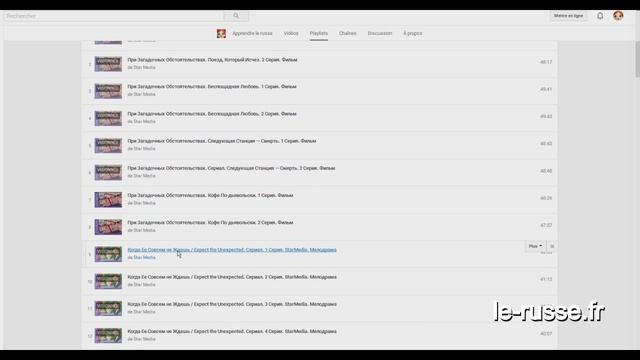Click thumbnail of Expect the Unexpected 3 Серия
This screenshot has height=360, width=640.
(x=108, y=308)
